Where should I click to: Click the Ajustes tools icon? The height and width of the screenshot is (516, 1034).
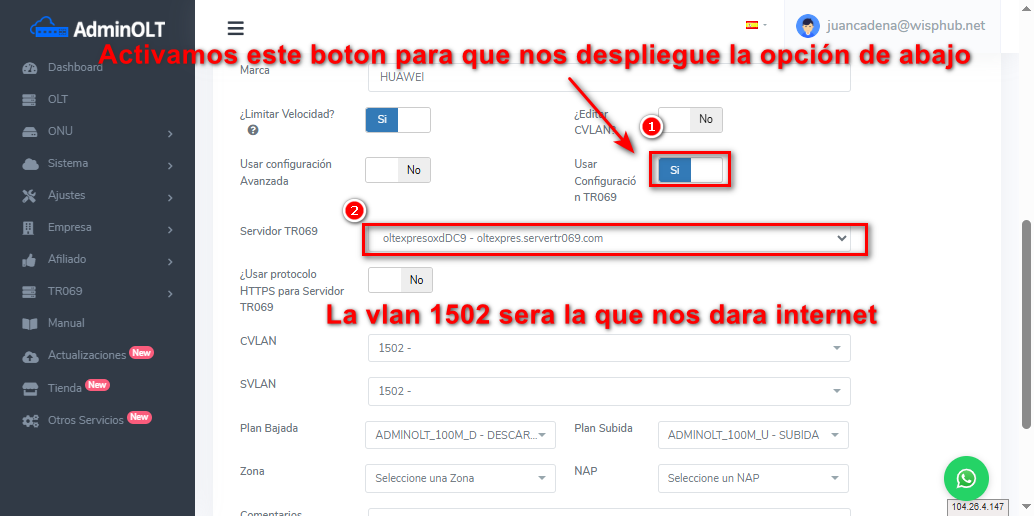(29, 196)
